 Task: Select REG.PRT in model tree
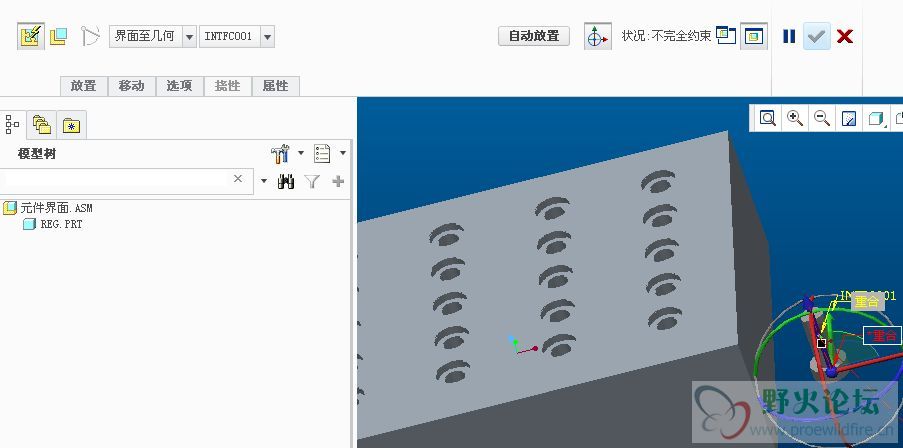[61, 225]
